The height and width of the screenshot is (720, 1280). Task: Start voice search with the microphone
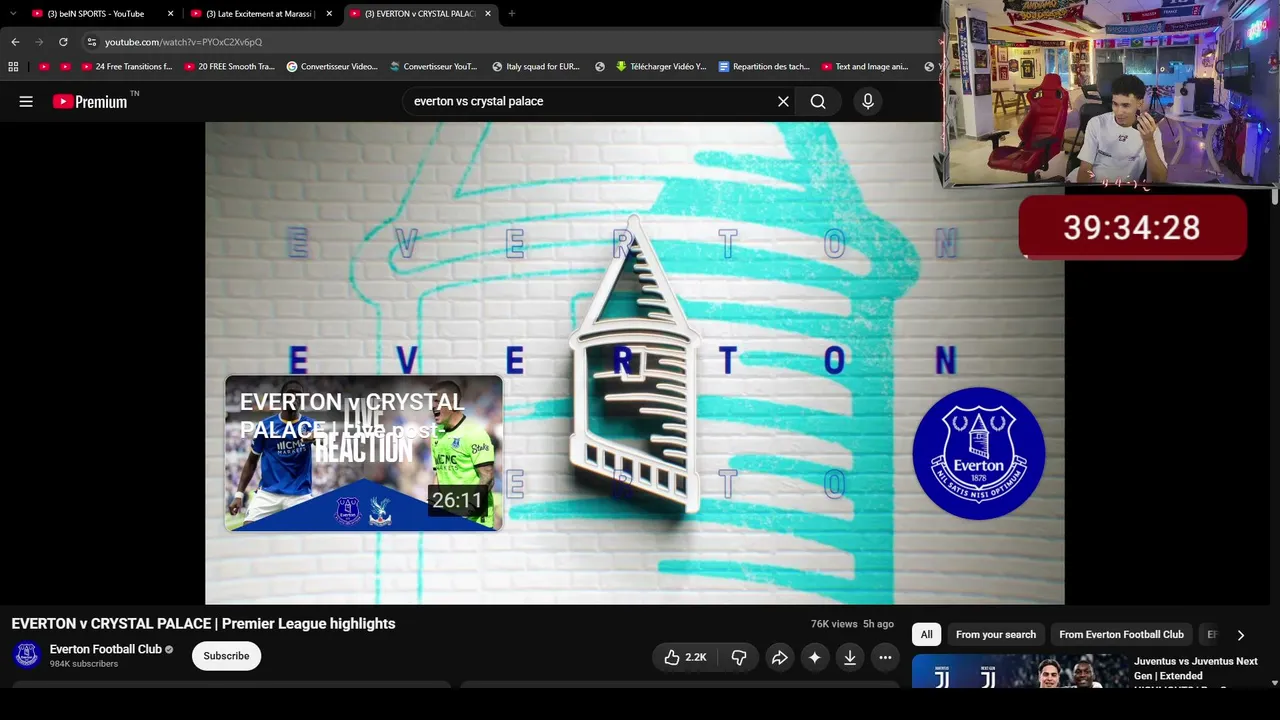pos(868,101)
